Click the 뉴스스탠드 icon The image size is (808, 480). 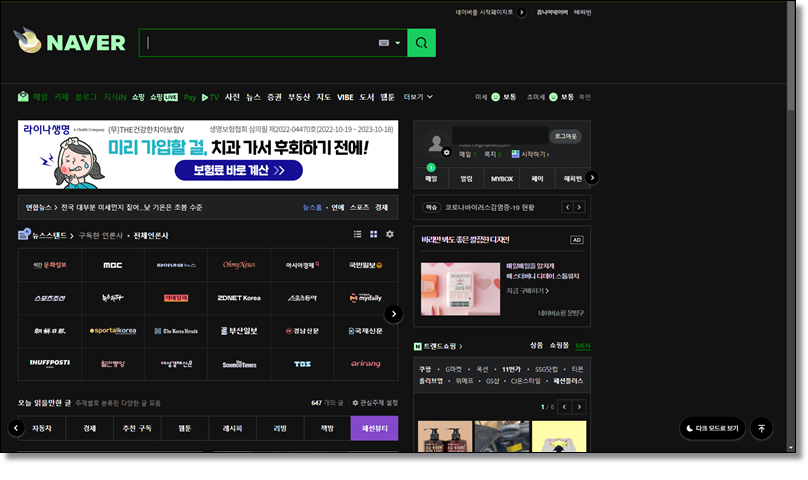24,234
